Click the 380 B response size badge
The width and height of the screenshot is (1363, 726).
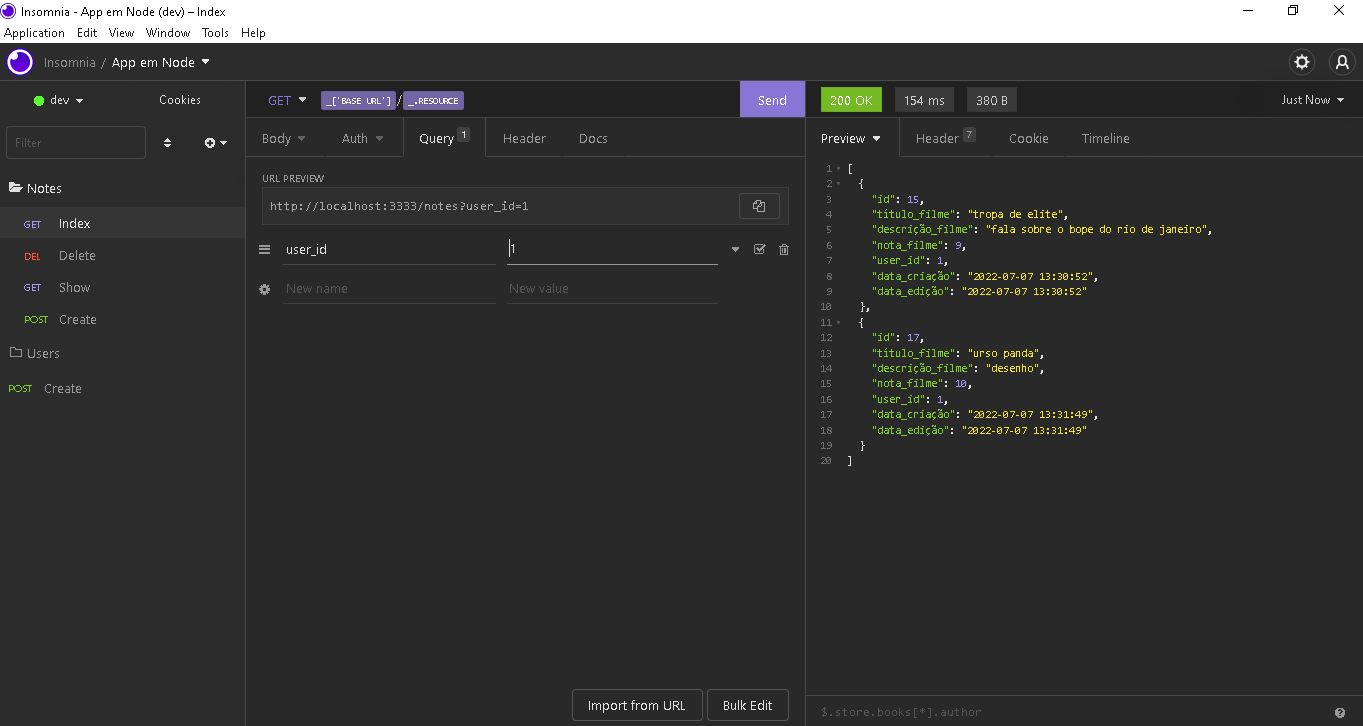992,100
